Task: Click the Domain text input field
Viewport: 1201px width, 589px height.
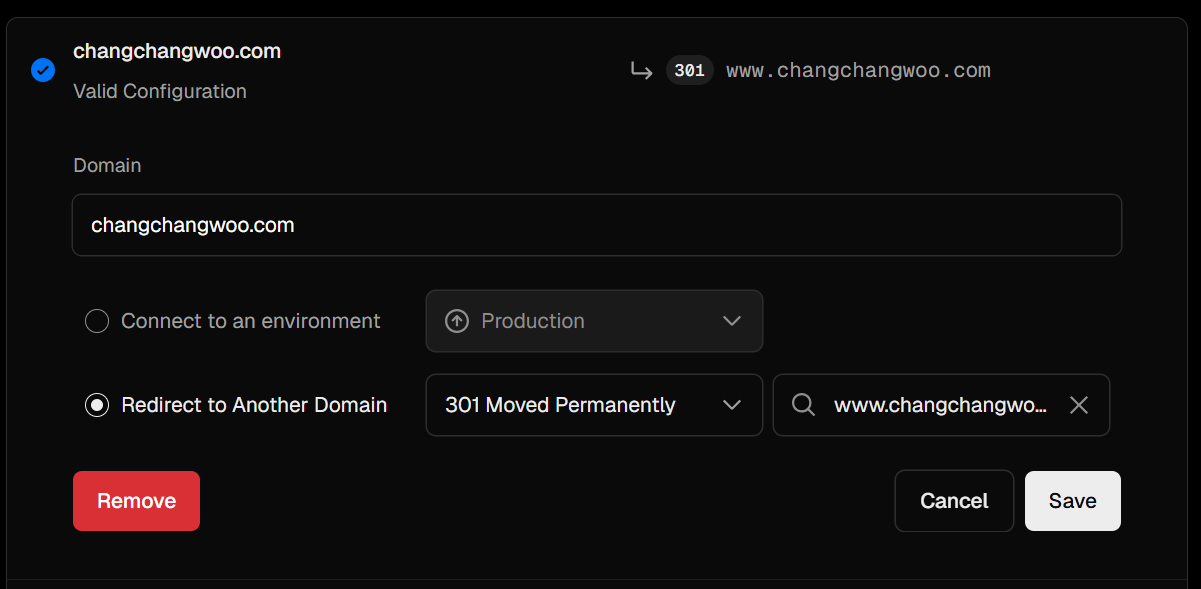Action: [x=596, y=225]
